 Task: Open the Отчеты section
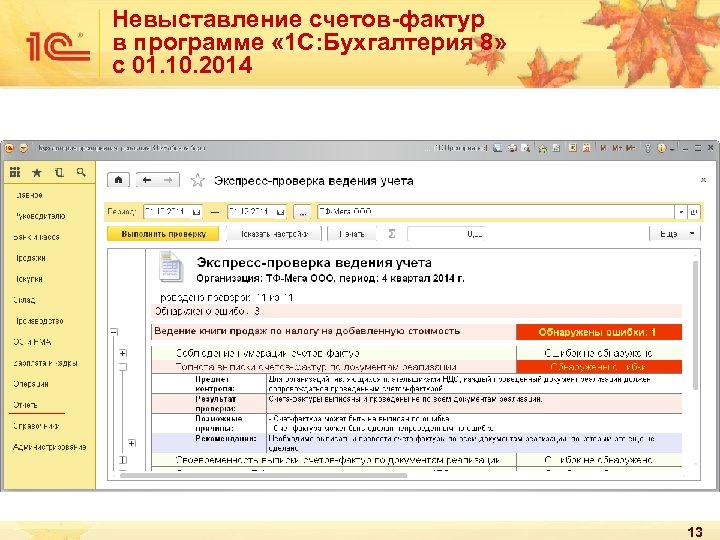(25, 405)
